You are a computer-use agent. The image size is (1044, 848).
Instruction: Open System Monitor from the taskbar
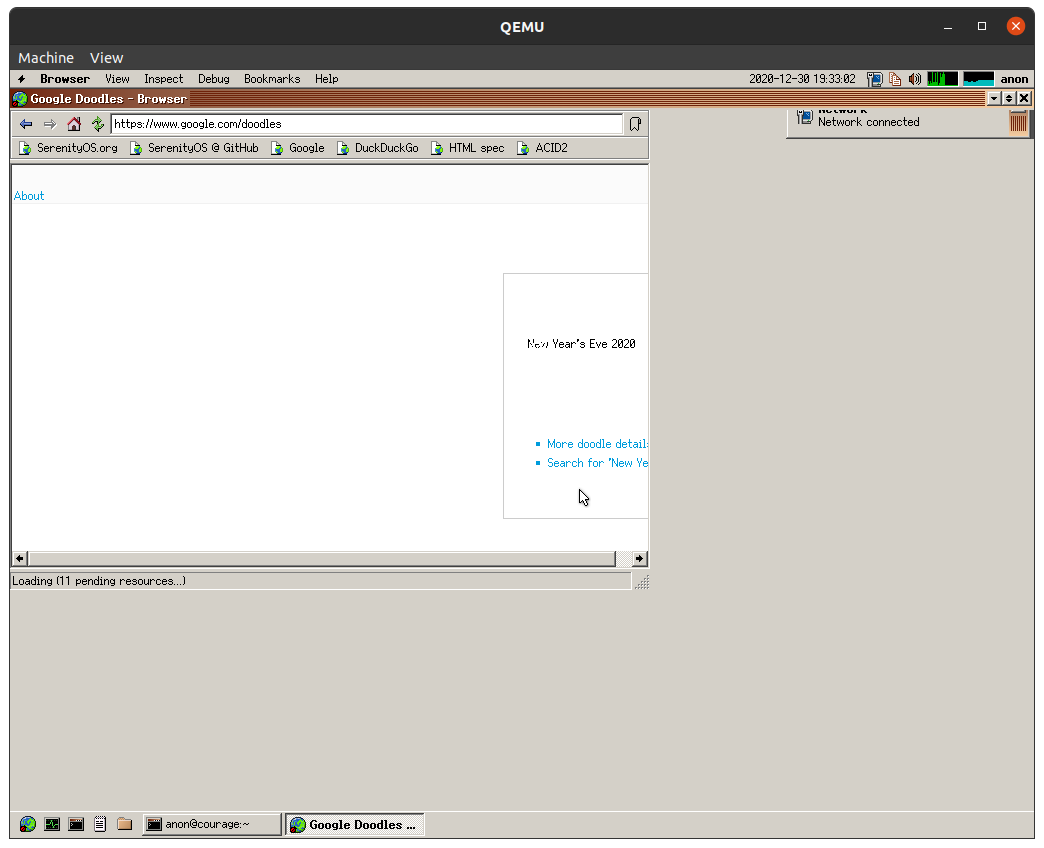coord(52,823)
